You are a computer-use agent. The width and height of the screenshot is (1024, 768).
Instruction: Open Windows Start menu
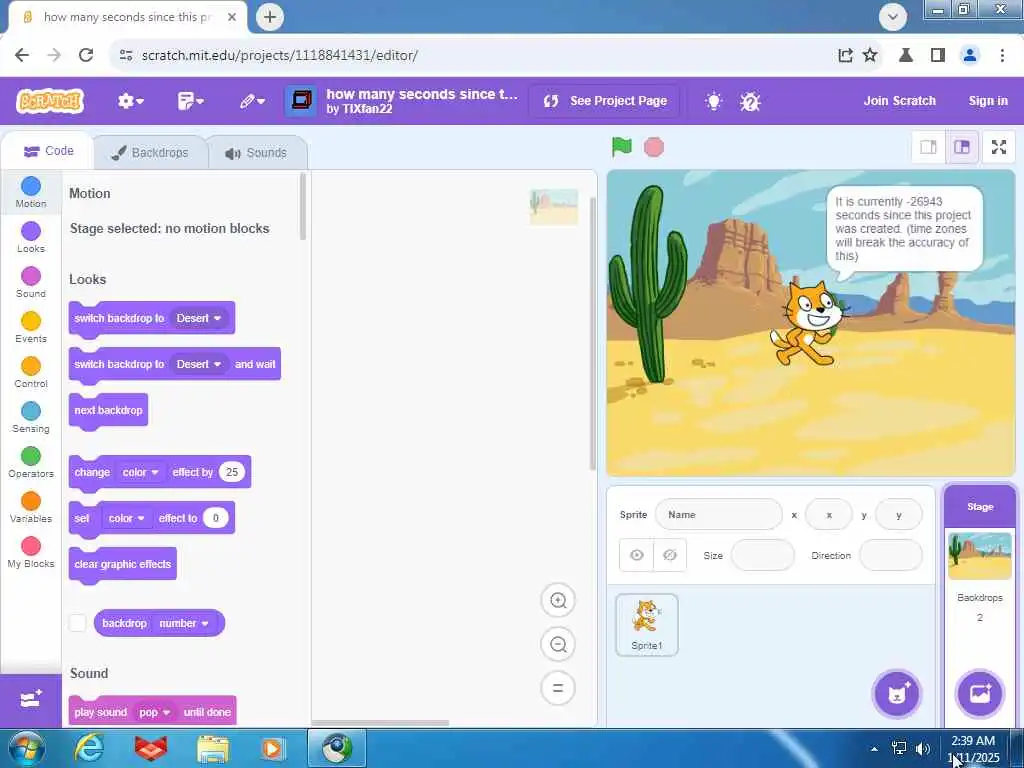coord(26,748)
